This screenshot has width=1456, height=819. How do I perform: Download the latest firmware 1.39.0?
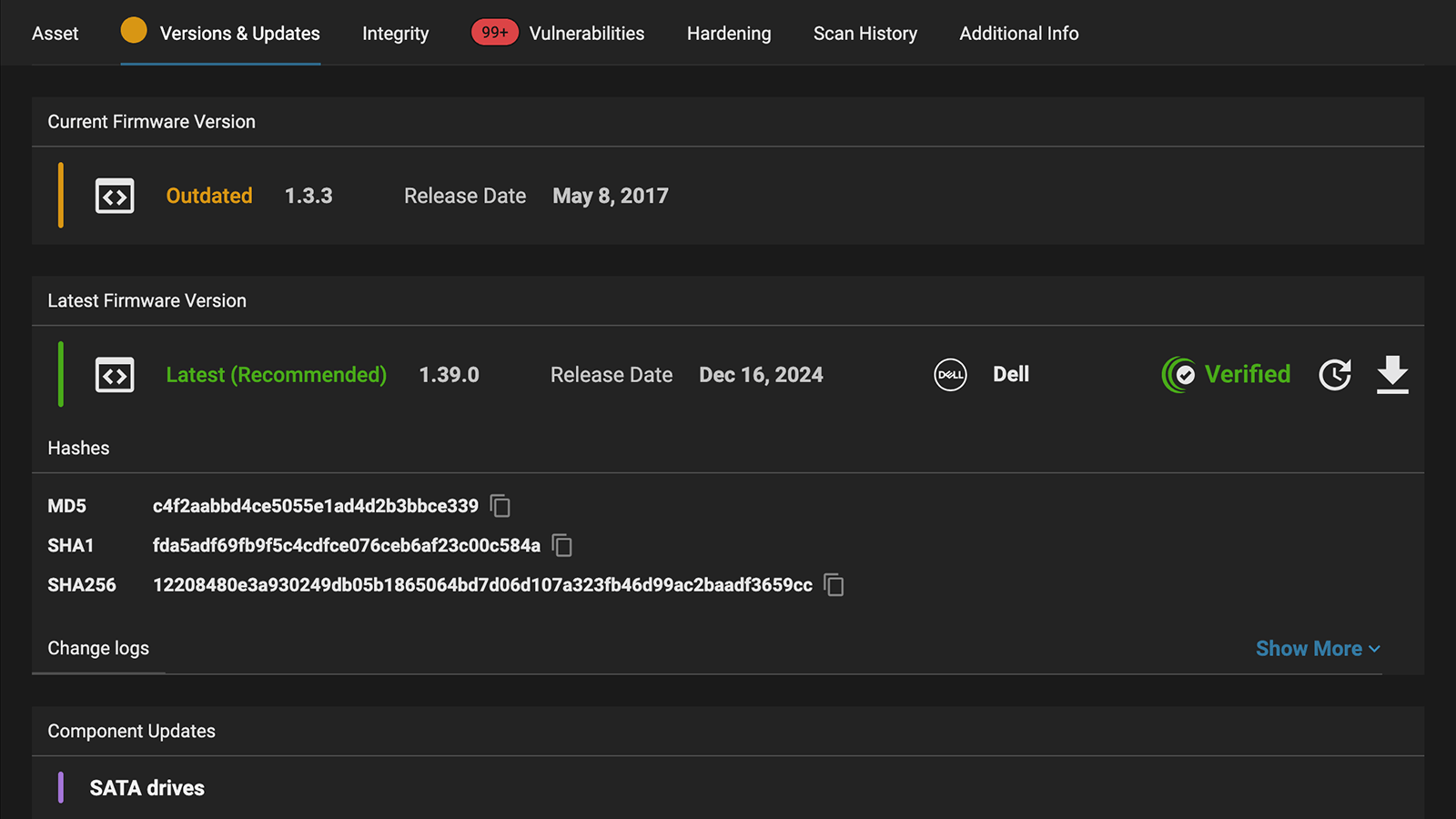pyautogui.click(x=1392, y=375)
